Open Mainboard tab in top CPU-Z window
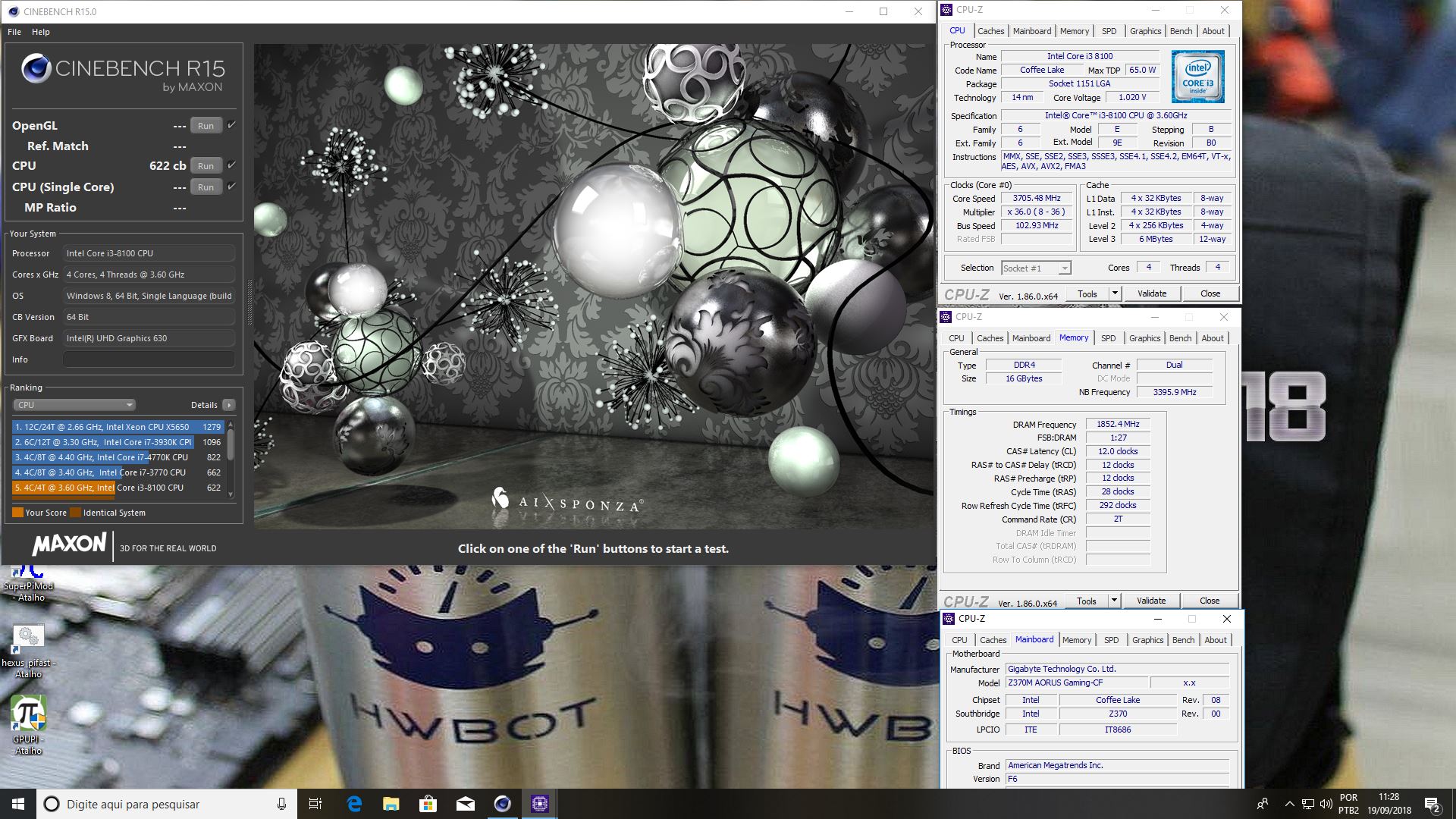 click(1032, 31)
